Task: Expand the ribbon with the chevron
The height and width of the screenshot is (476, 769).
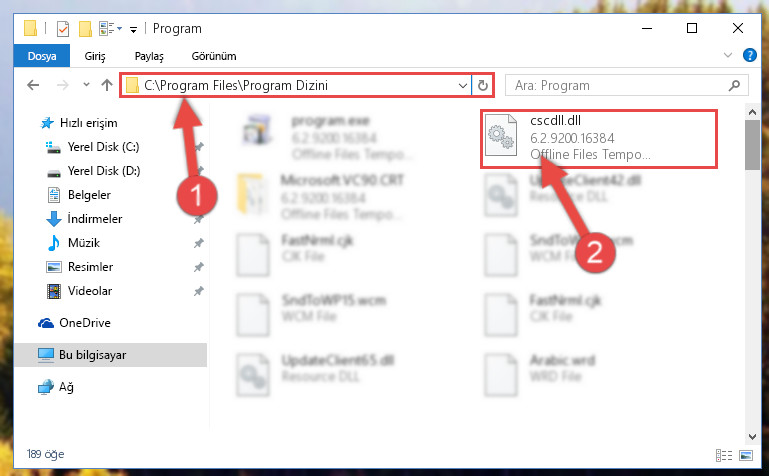Action: (728, 55)
